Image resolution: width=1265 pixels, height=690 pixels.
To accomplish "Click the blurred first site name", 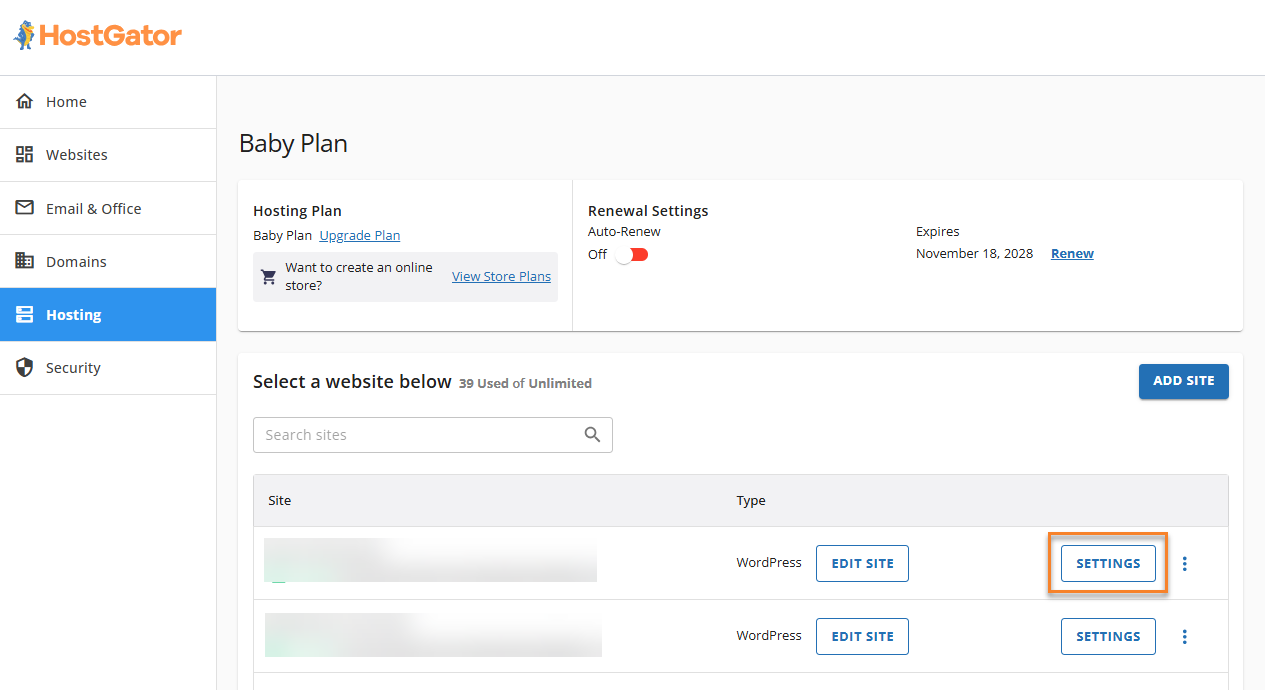I will pos(430,560).
